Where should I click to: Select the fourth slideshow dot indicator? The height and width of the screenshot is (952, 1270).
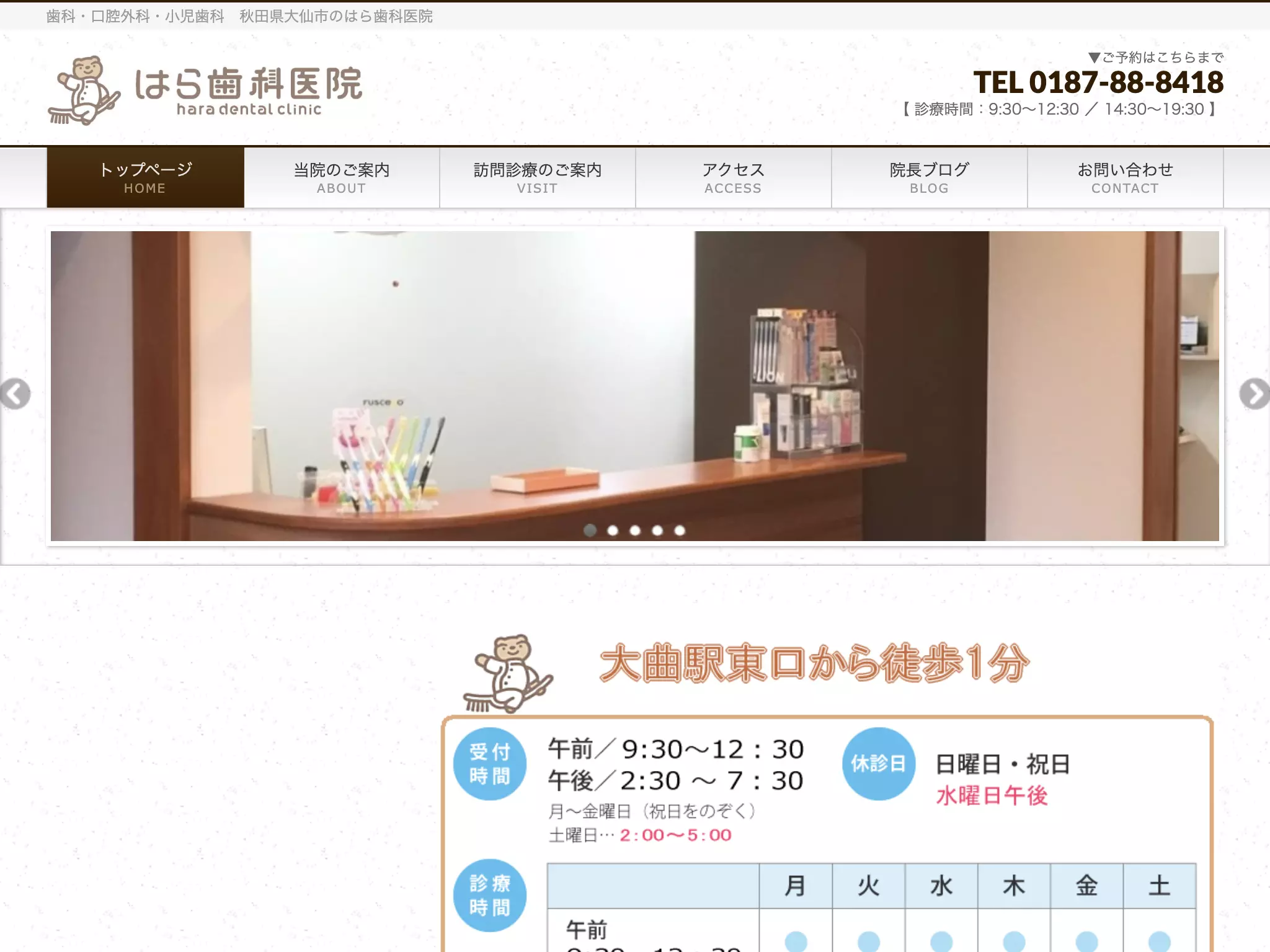tap(657, 531)
